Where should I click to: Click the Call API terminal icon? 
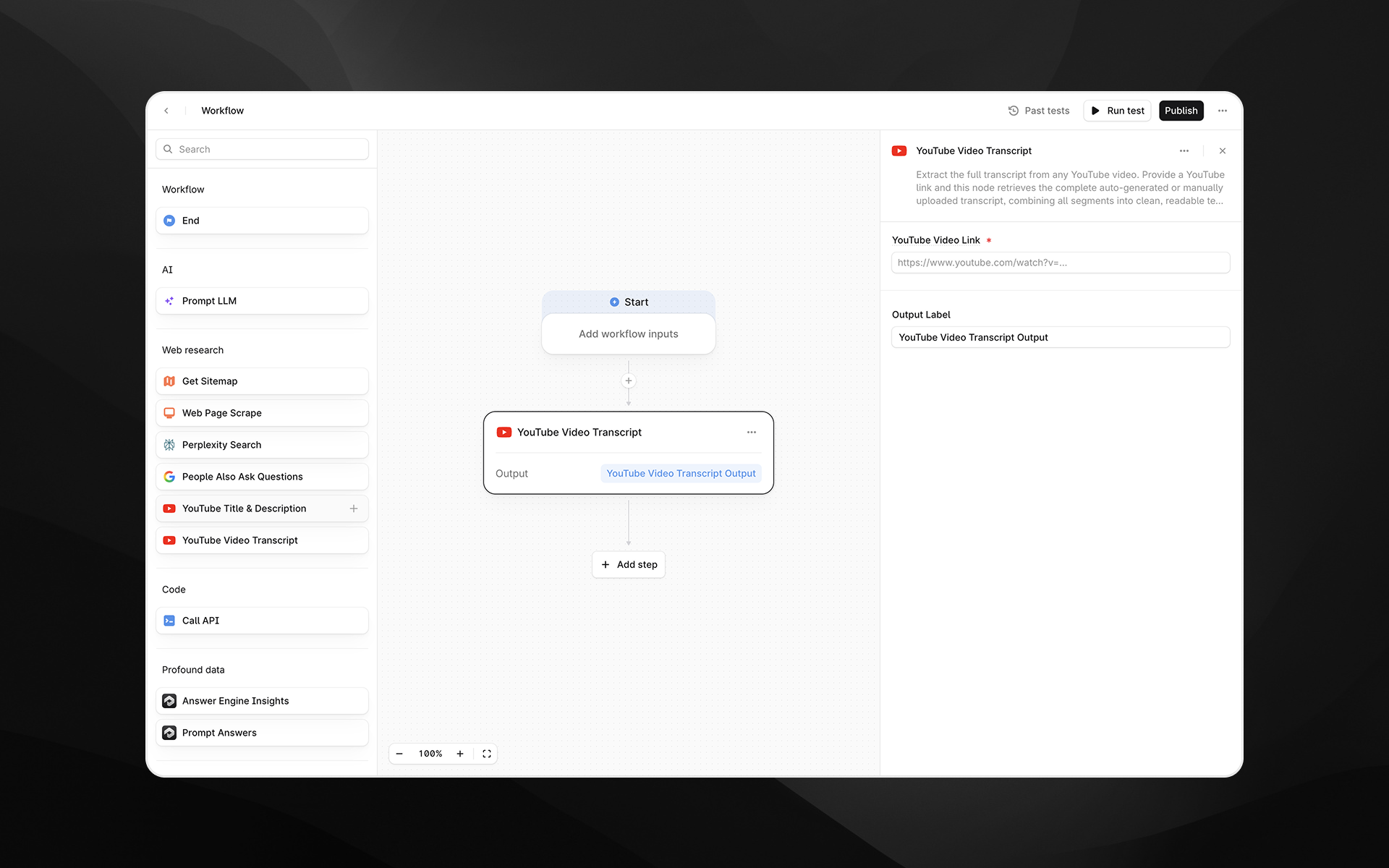tap(169, 621)
